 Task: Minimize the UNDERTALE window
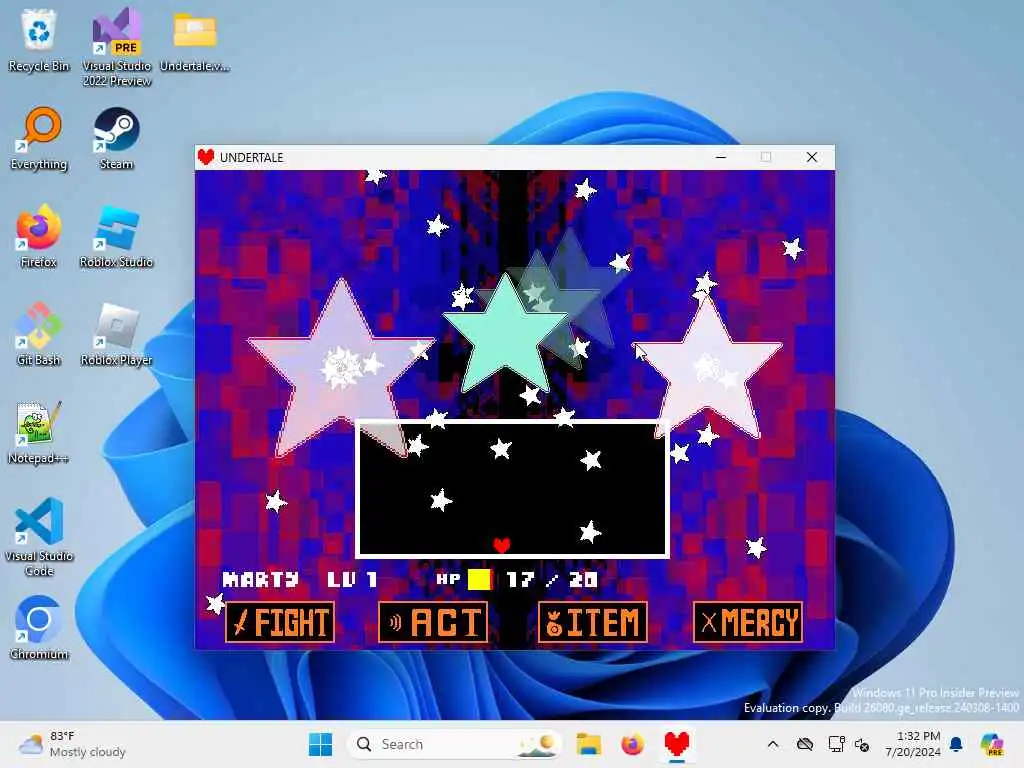(721, 157)
